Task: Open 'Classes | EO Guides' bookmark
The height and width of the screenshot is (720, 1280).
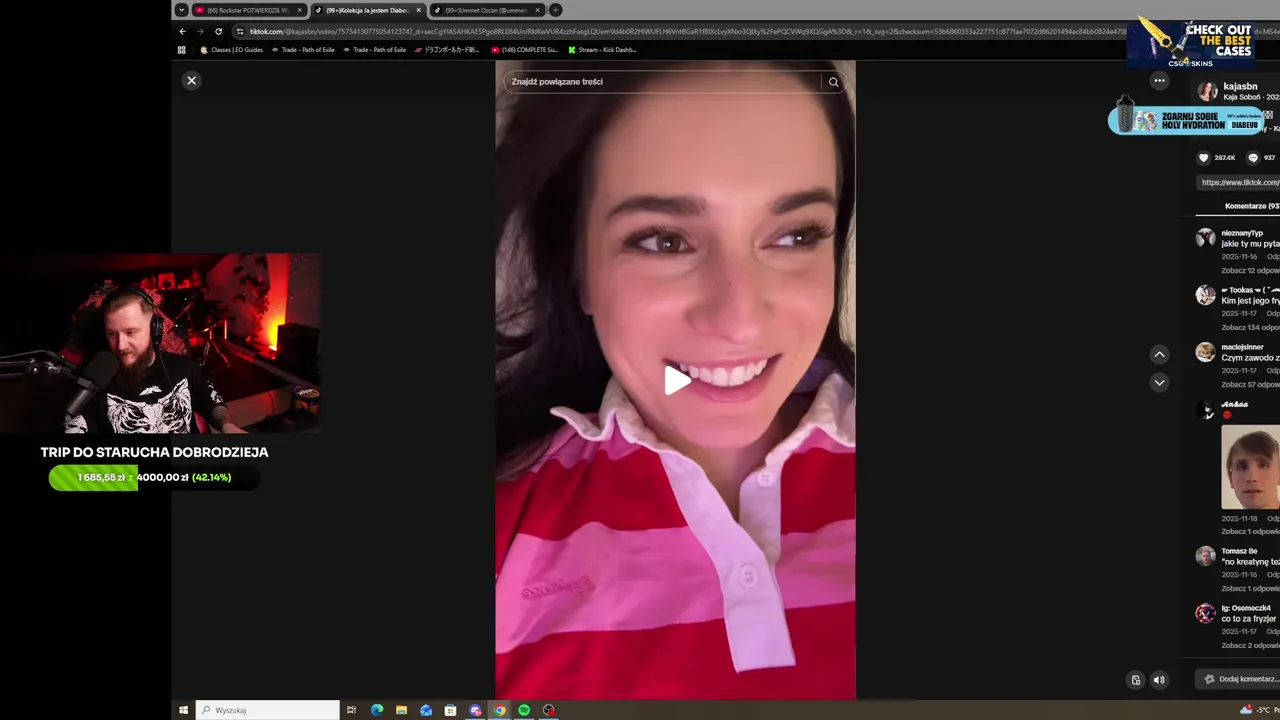Action: [x=232, y=49]
